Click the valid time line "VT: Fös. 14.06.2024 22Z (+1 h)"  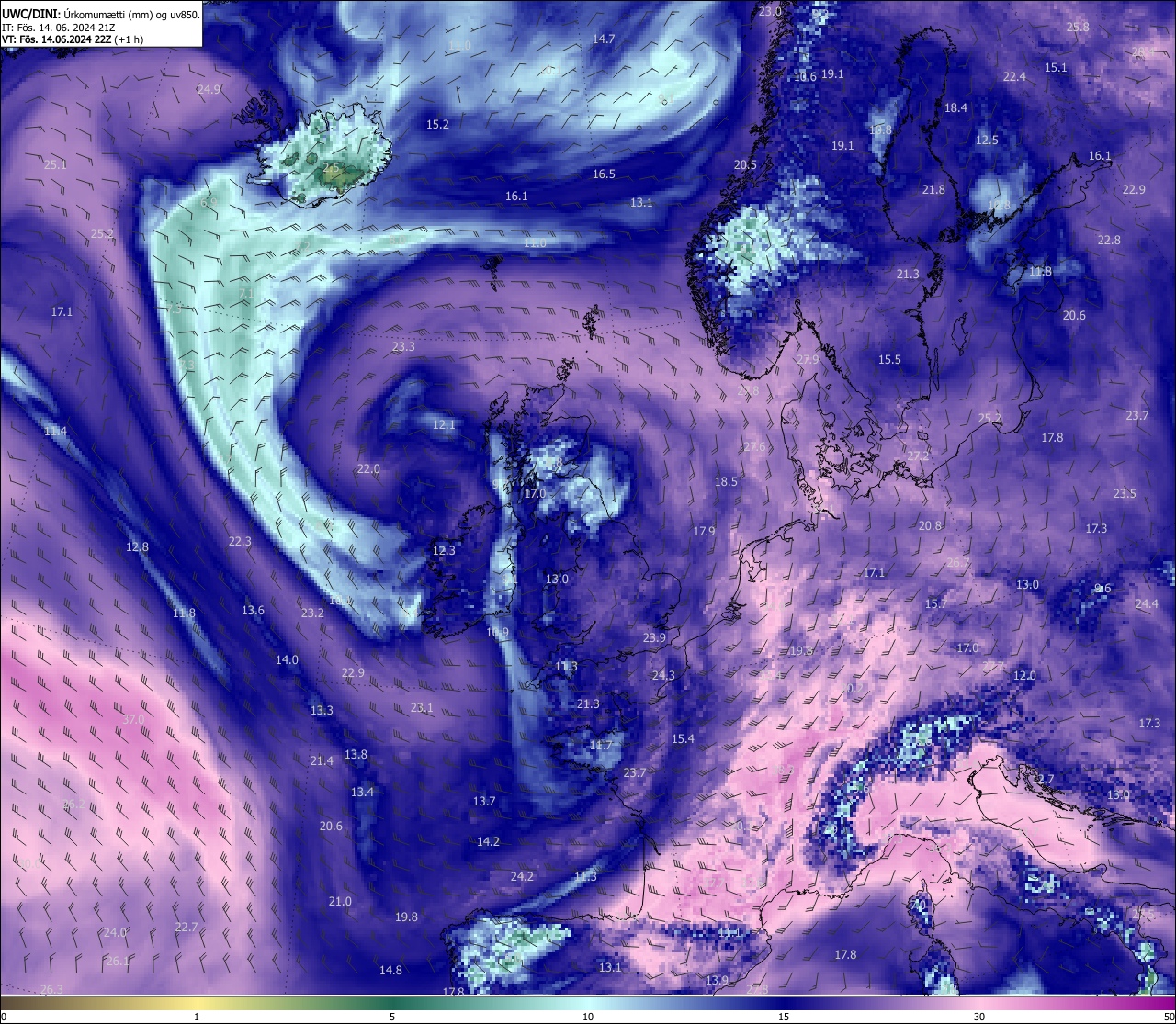(73, 39)
